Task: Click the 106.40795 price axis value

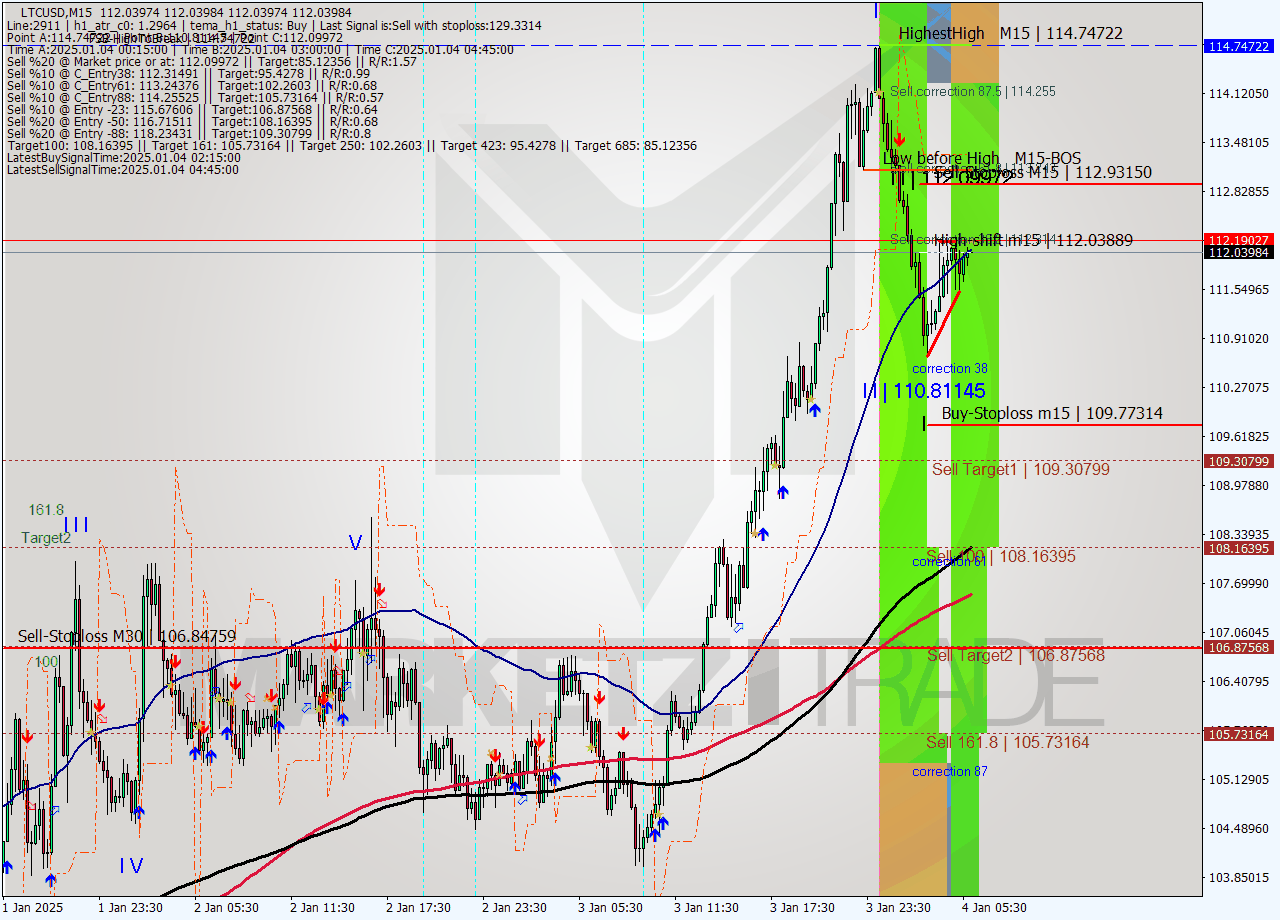Action: pyautogui.click(x=1239, y=681)
